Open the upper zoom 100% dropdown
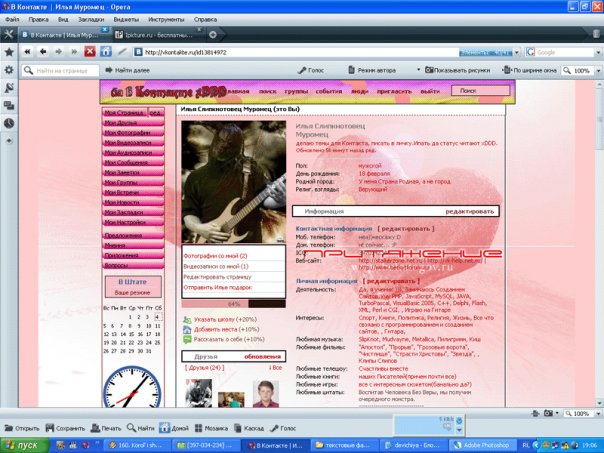The width and height of the screenshot is (604, 453). click(598, 71)
